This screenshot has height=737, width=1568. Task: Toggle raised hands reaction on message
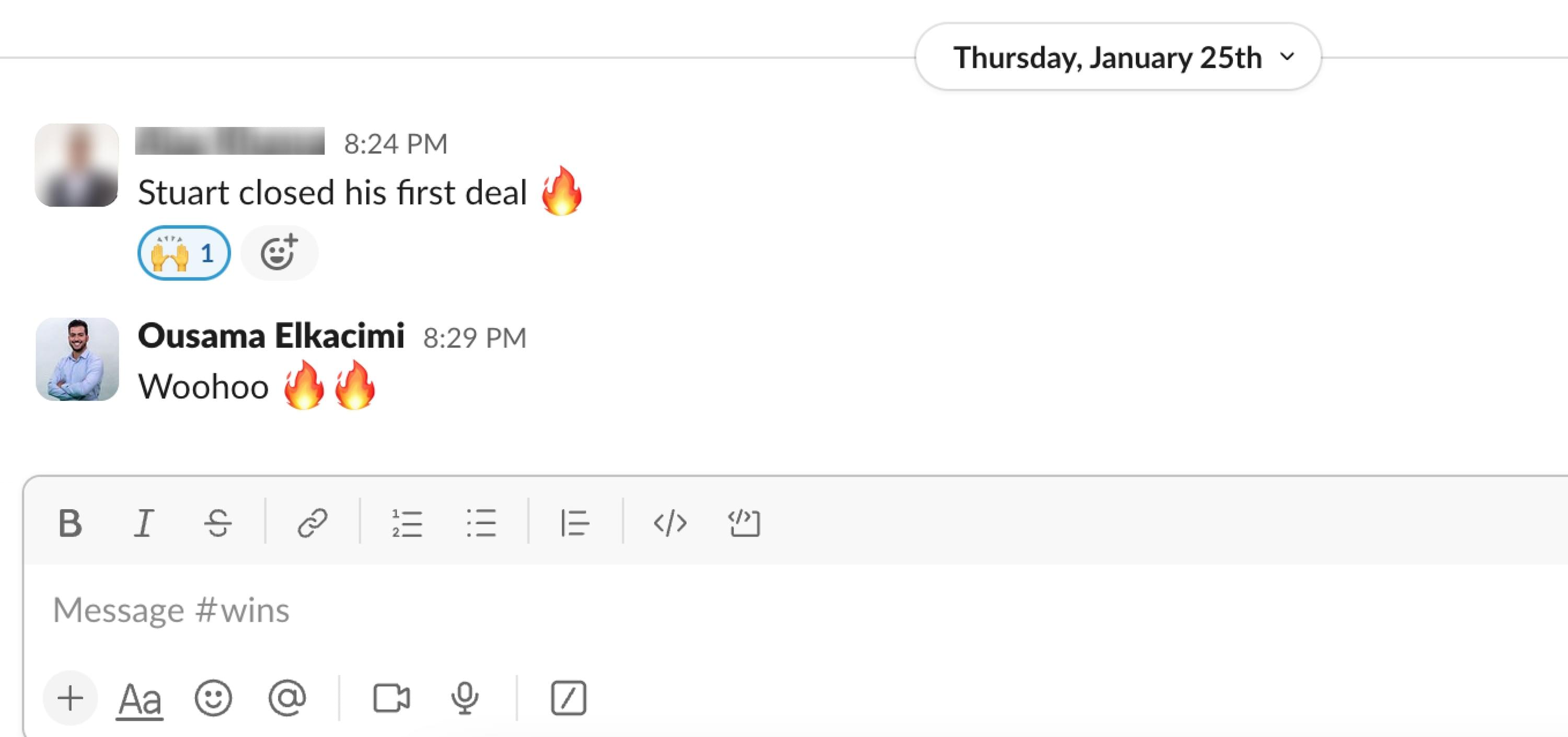point(184,252)
